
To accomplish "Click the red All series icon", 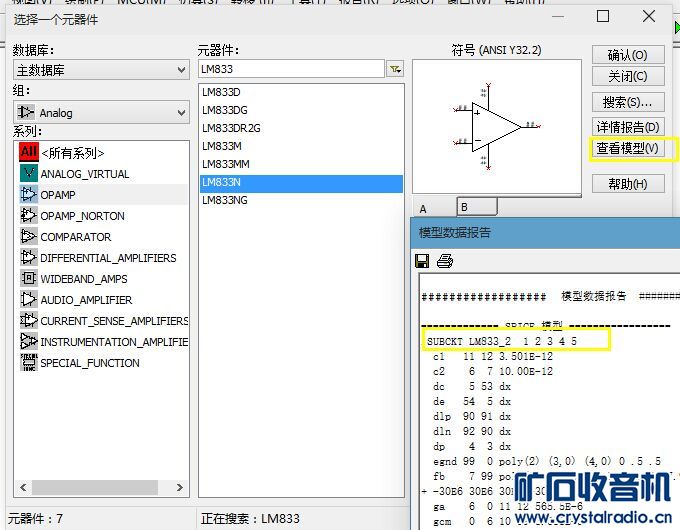I will 29,152.
